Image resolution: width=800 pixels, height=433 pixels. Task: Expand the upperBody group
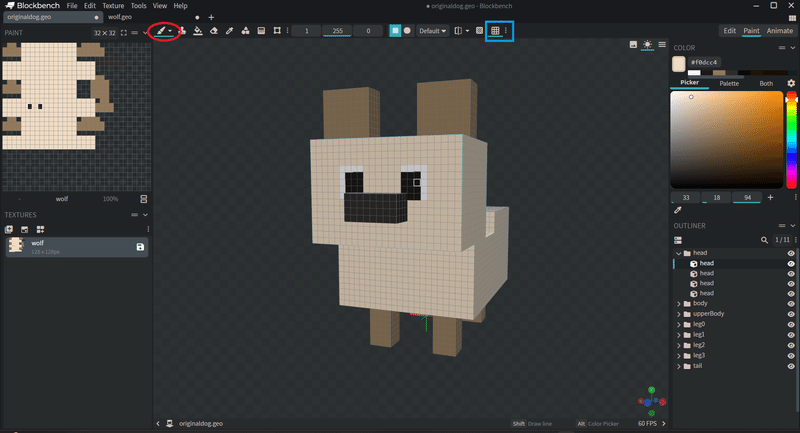(x=679, y=314)
